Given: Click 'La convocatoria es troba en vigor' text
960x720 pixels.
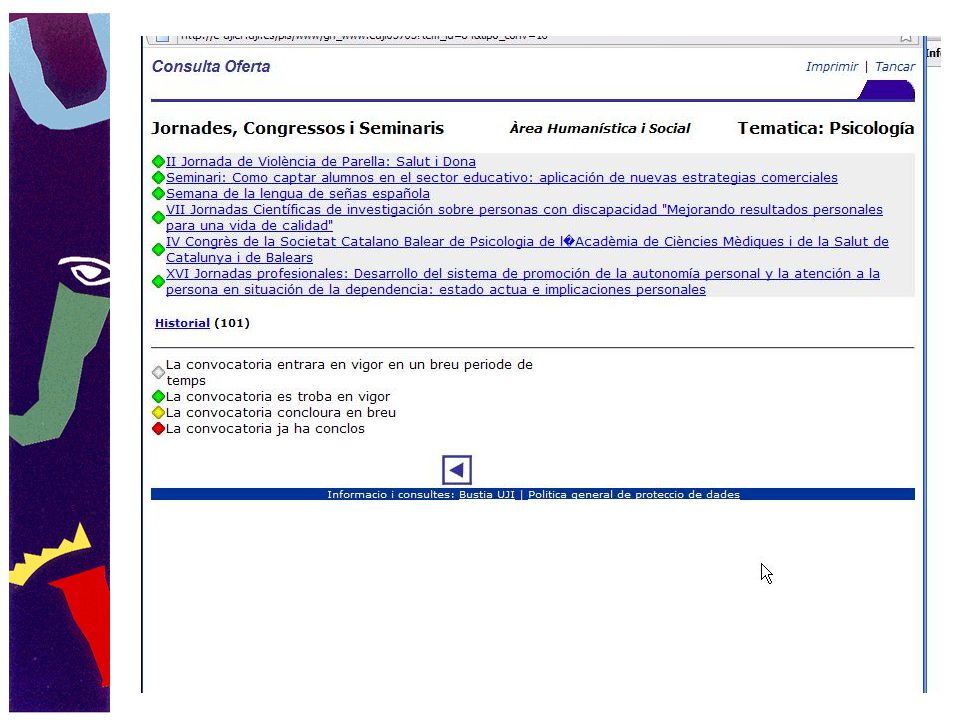Looking at the screenshot, I should (278, 397).
